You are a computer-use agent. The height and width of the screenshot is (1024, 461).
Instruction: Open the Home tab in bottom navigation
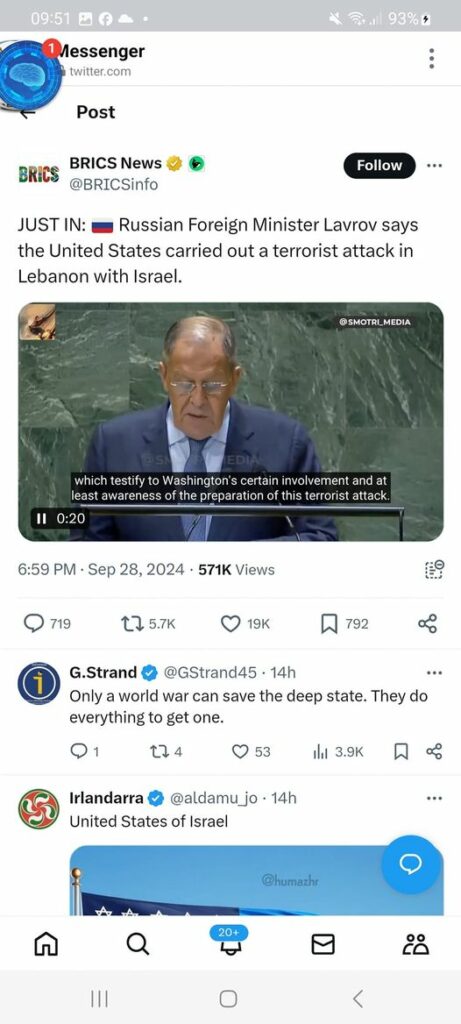click(46, 944)
